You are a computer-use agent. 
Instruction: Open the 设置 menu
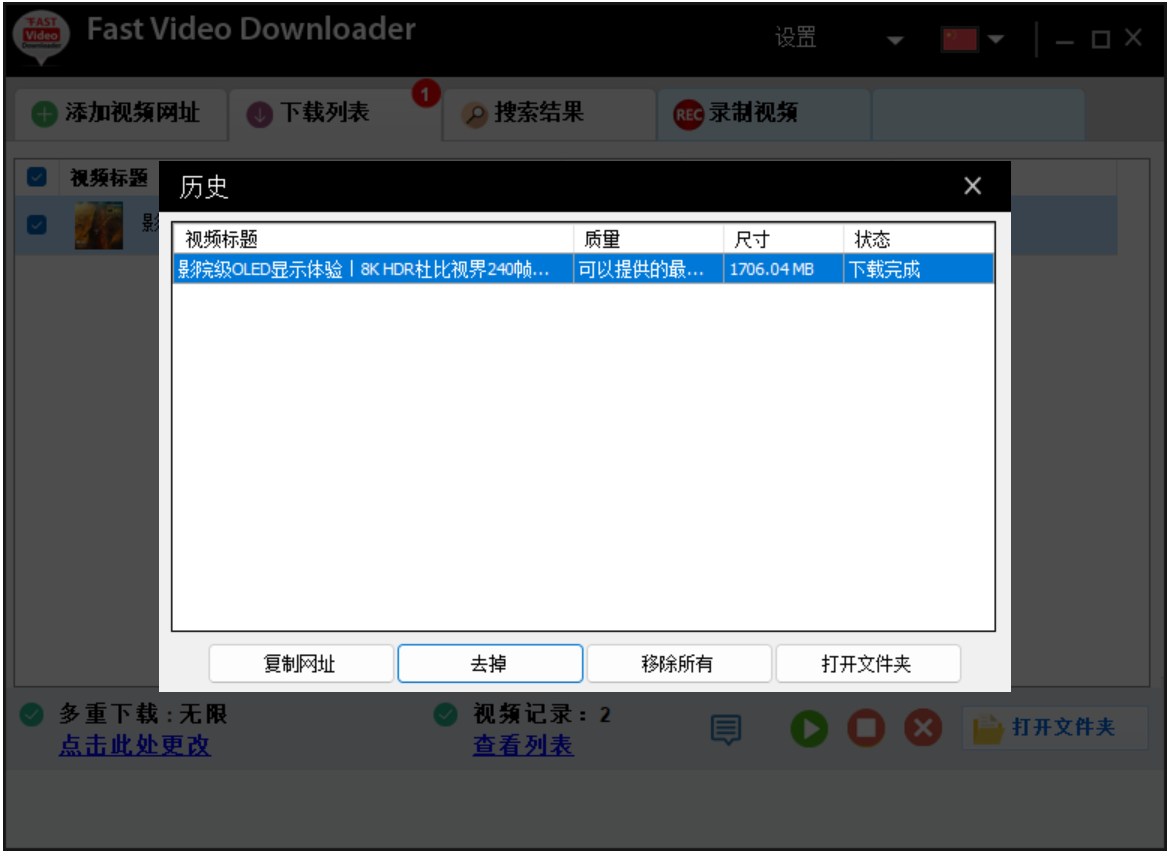[795, 37]
